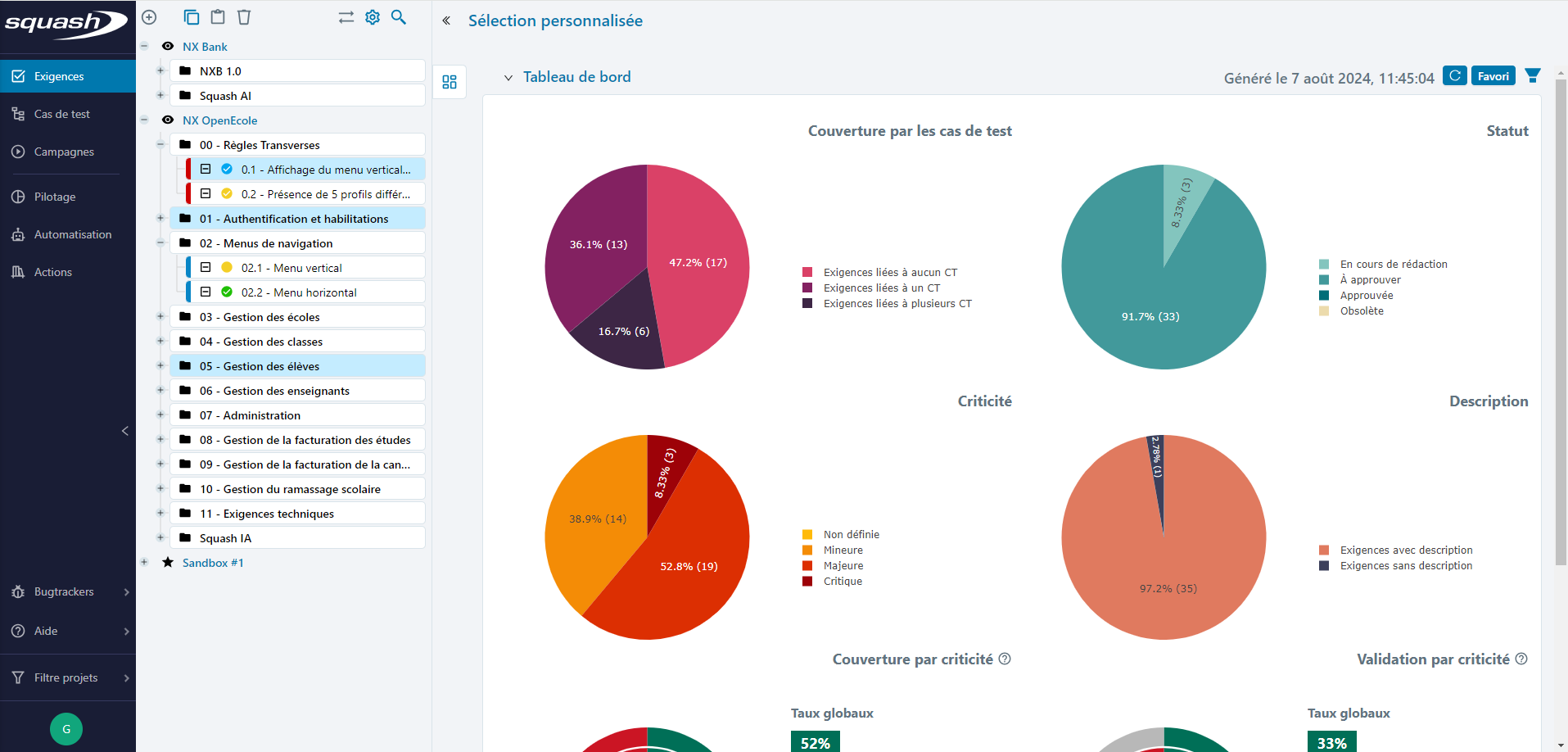Click the dashboard grid view icon
This screenshot has width=1568, height=752.
pos(450,82)
